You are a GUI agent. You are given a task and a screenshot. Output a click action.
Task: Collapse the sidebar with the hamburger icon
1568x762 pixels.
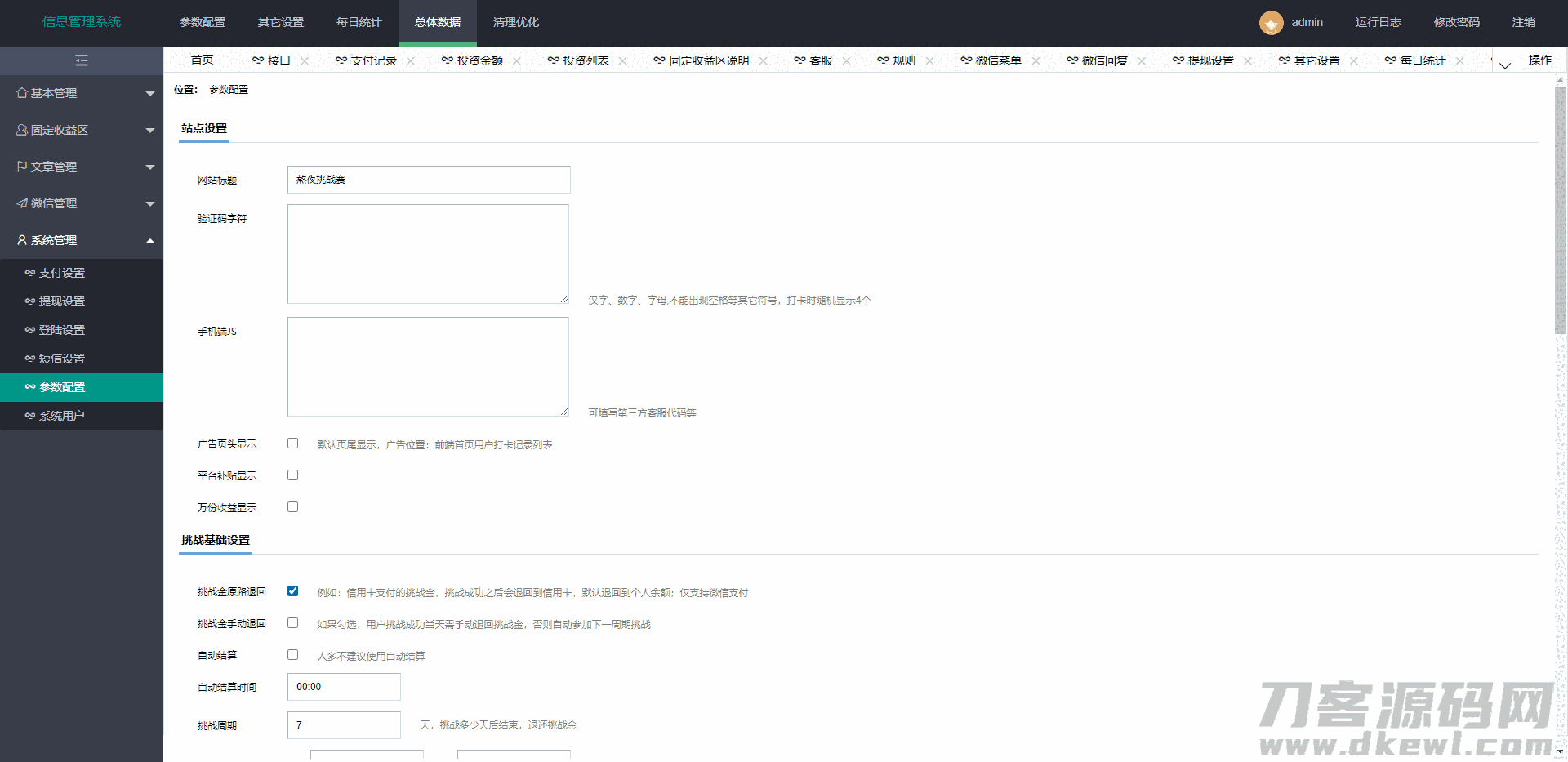pos(82,60)
